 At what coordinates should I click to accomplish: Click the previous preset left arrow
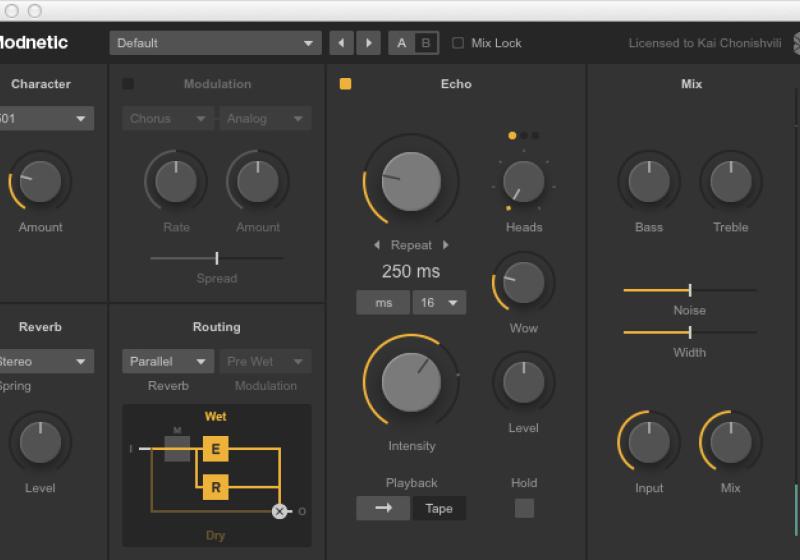pyautogui.click(x=342, y=43)
